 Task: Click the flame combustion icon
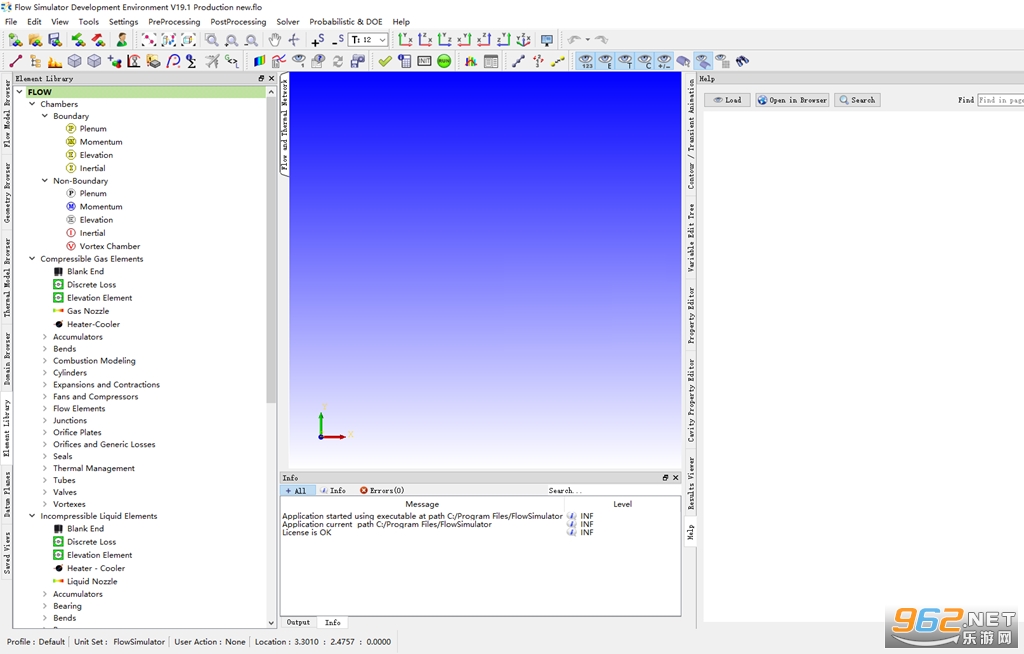pyautogui.click(x=55, y=61)
